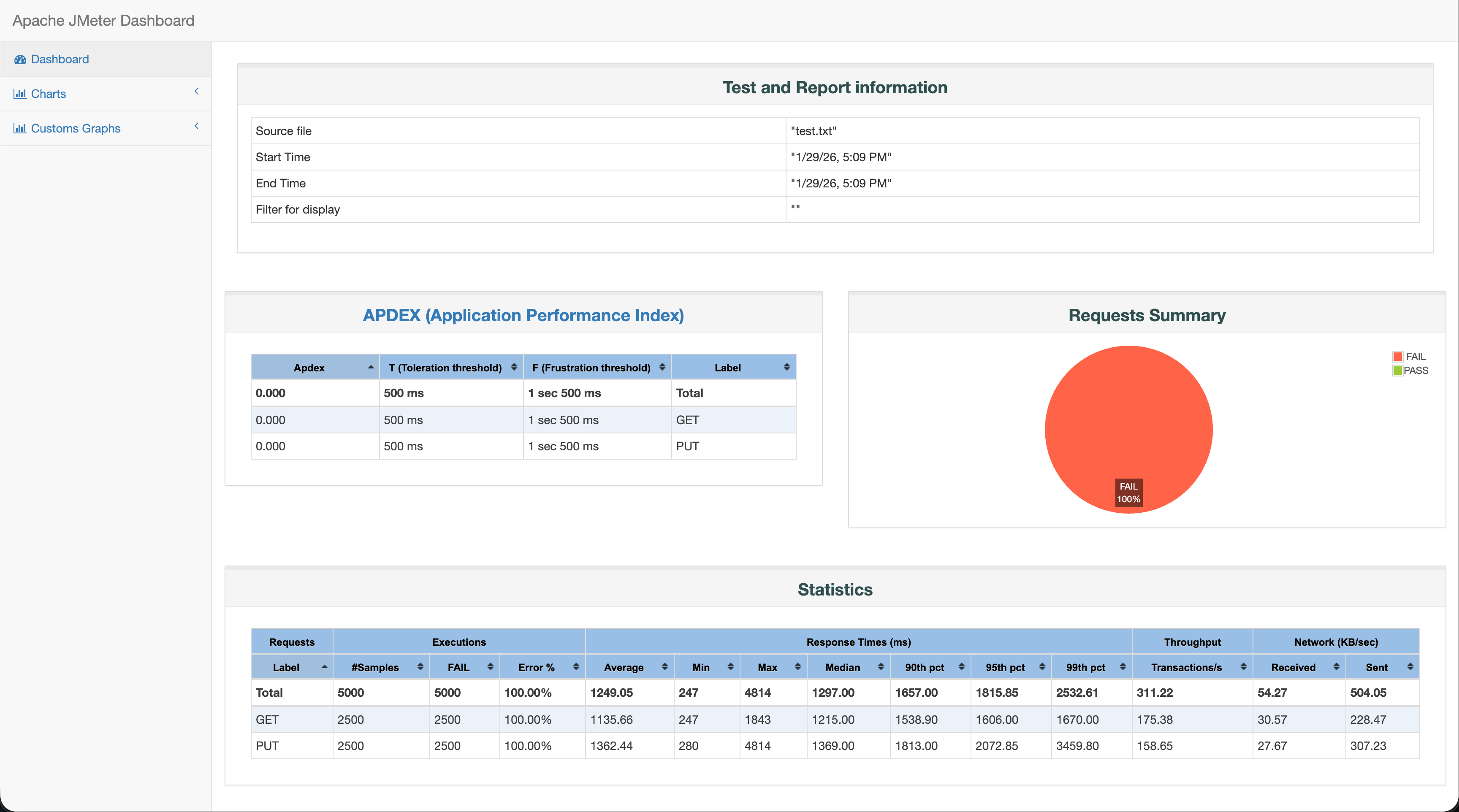Open the Charts sidebar menu
The height and width of the screenshot is (812, 1459).
click(x=48, y=94)
